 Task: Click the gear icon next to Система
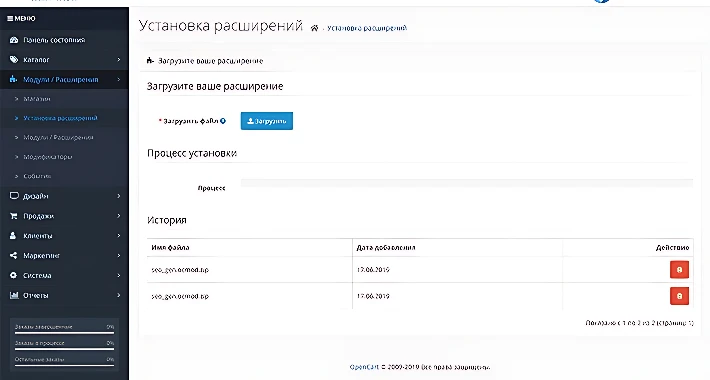click(14, 275)
